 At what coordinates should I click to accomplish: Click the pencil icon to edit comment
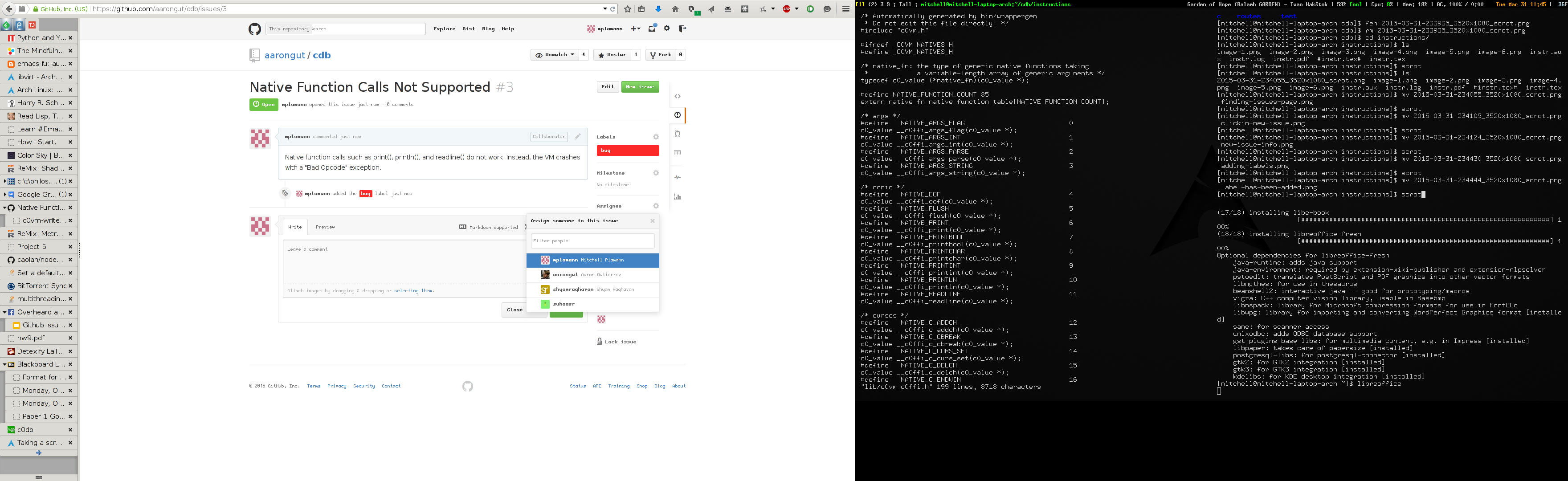click(578, 136)
